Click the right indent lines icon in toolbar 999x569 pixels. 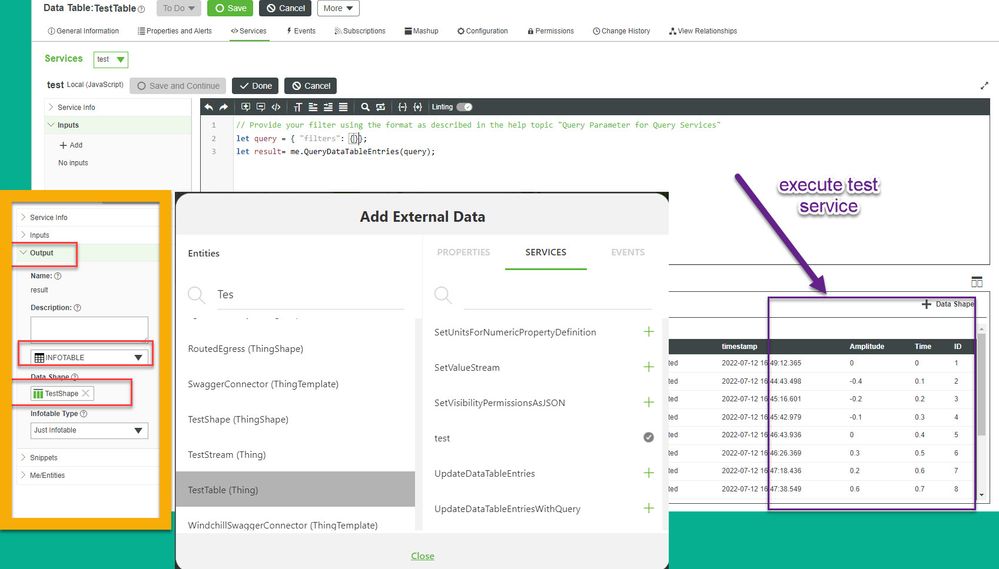pos(328,107)
